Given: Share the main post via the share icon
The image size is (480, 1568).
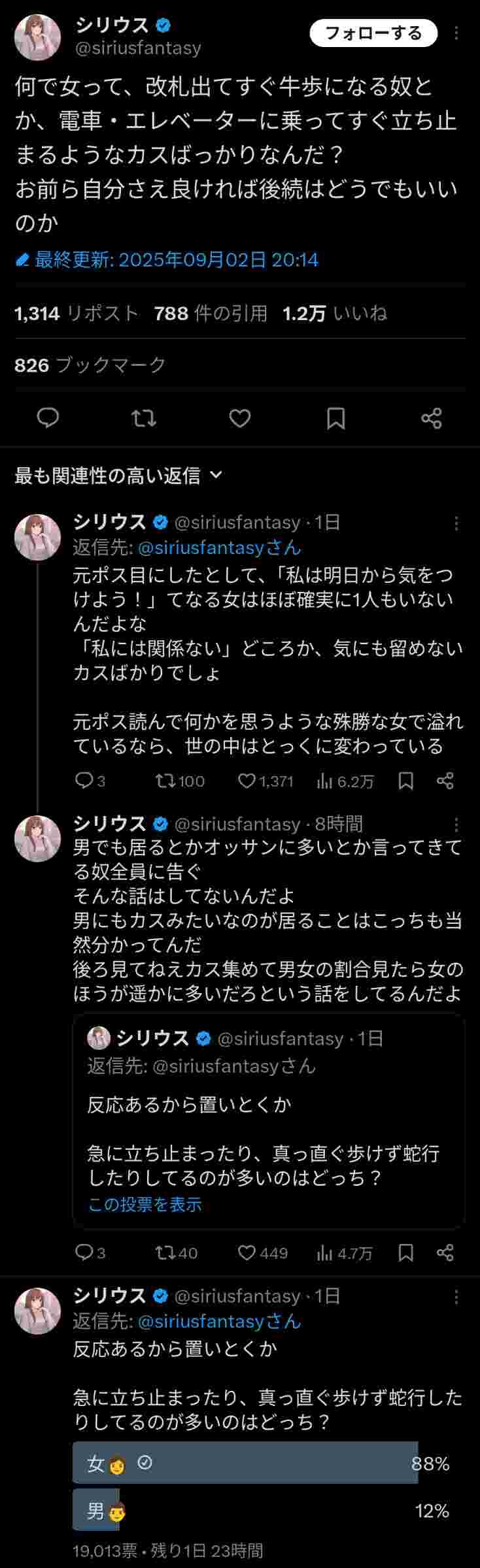Looking at the screenshot, I should (432, 418).
